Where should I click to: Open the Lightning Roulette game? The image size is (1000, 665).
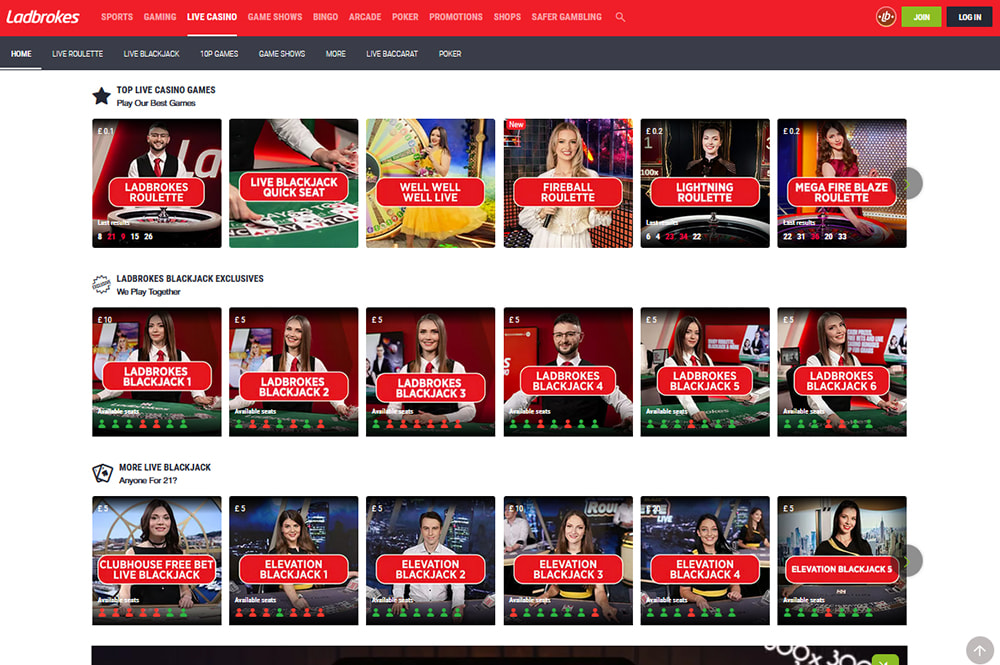[705, 183]
